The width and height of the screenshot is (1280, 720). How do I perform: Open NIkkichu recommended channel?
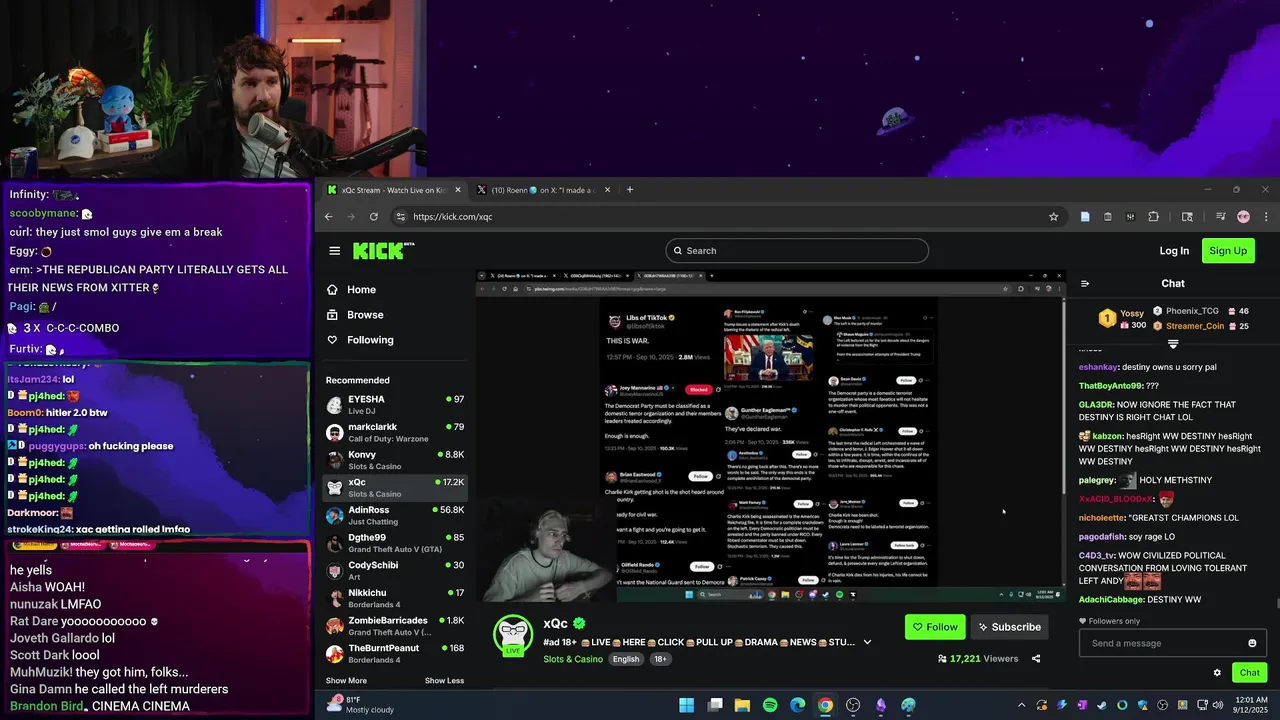(395, 598)
